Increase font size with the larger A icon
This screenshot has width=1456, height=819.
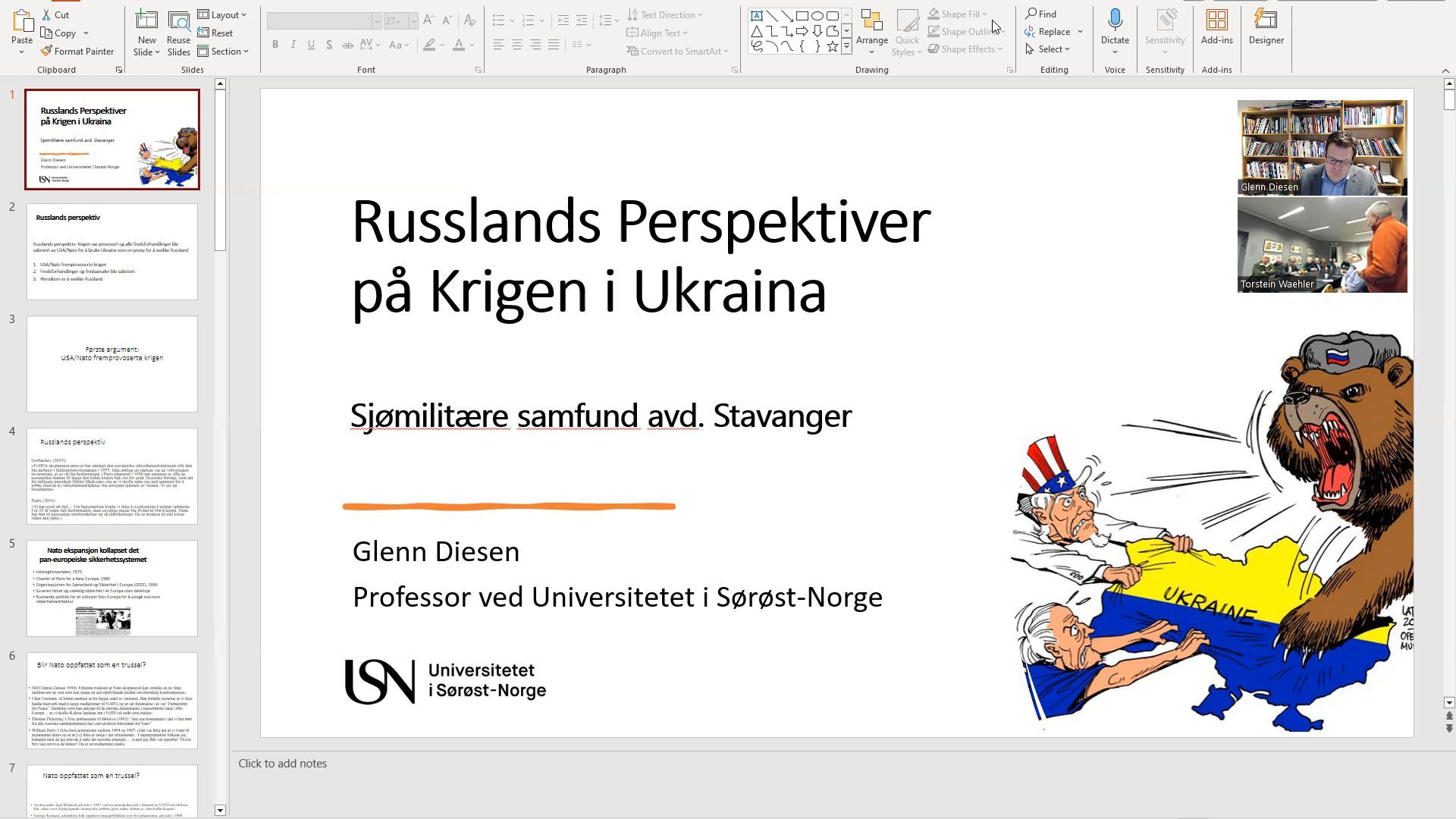point(428,20)
